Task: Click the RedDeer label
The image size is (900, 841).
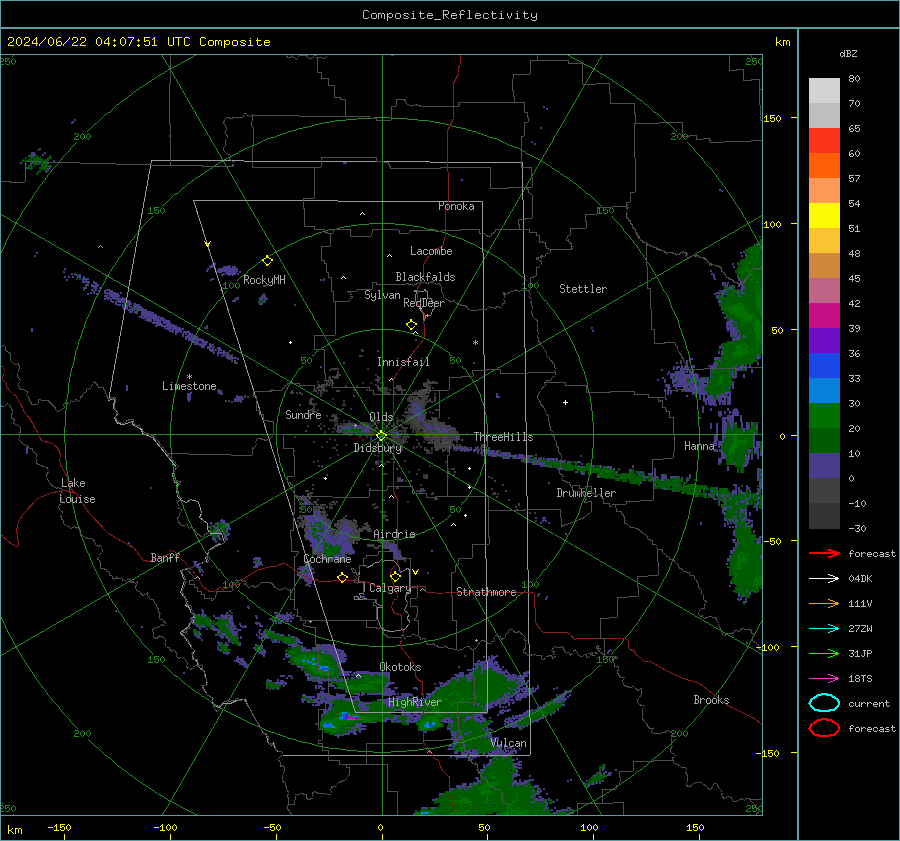Action: click(424, 303)
